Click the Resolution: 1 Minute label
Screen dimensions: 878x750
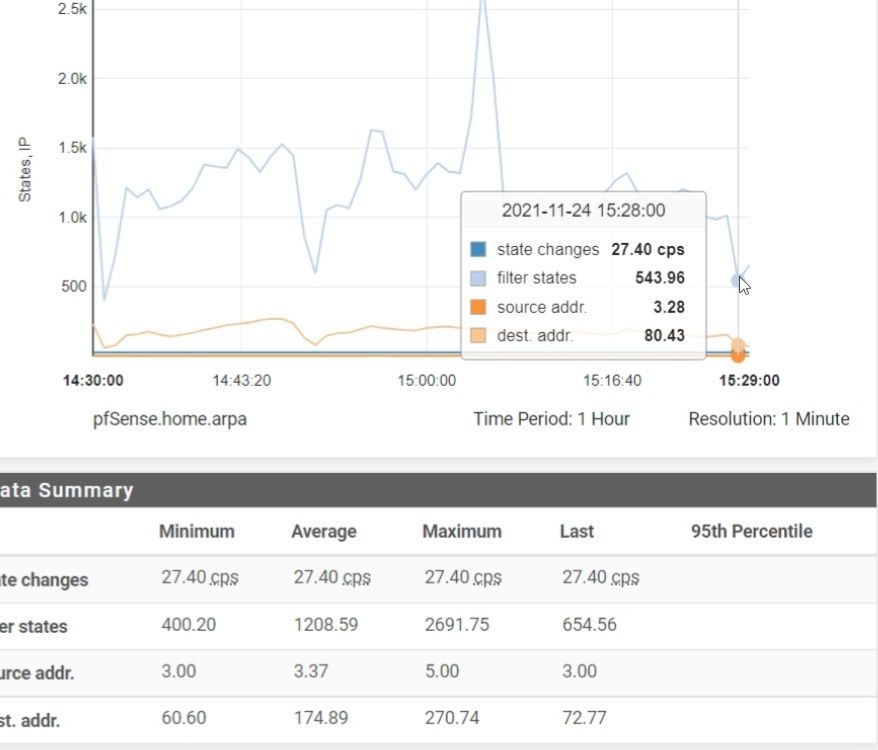pos(769,419)
